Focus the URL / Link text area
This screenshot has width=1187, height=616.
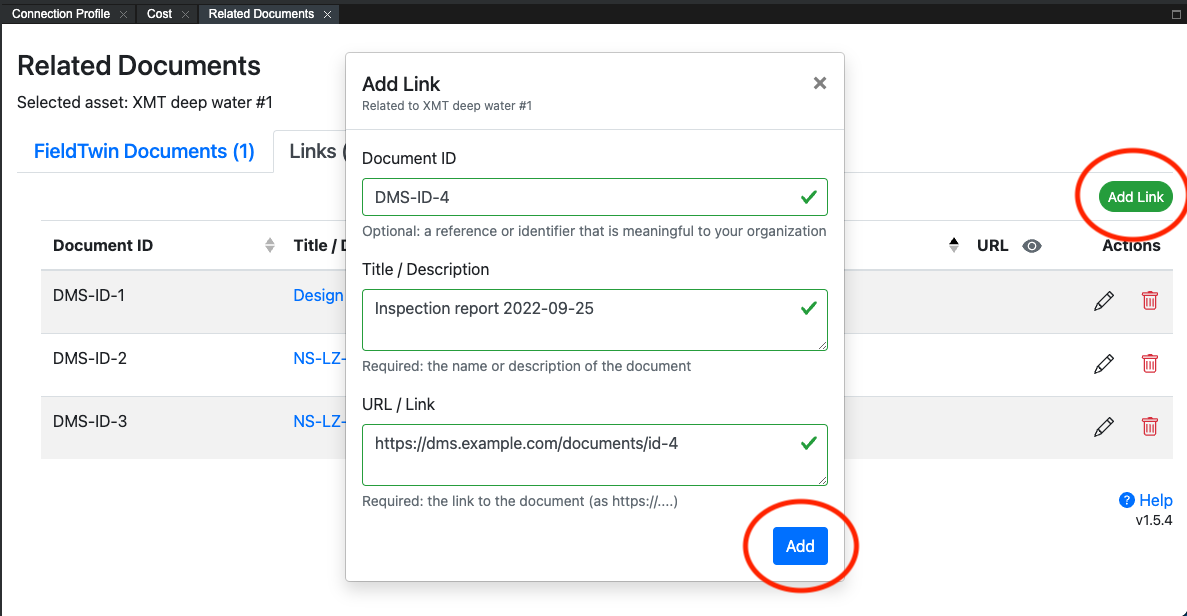[x=594, y=454]
